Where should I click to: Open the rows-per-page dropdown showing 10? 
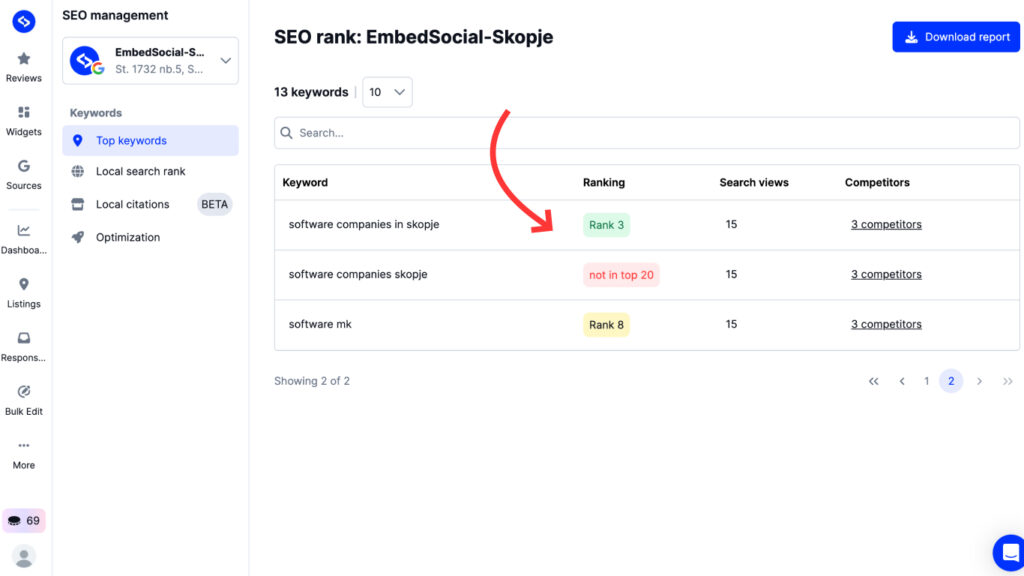tap(387, 92)
